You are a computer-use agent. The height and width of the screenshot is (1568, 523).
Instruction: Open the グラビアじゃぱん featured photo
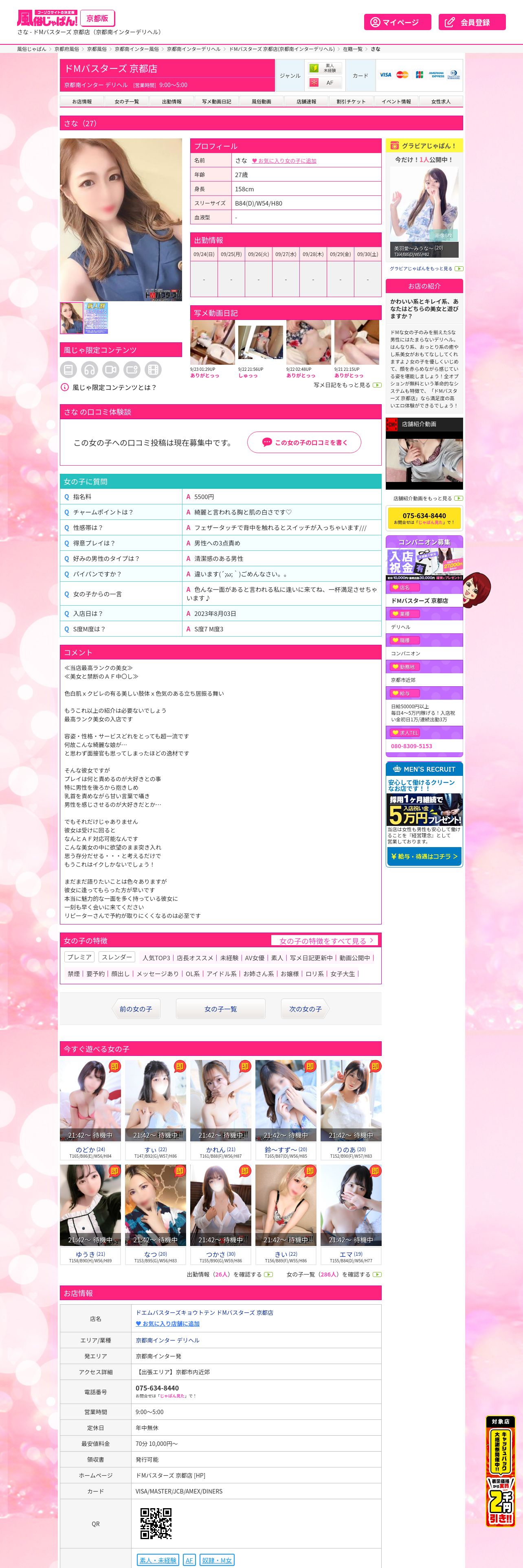click(x=424, y=212)
